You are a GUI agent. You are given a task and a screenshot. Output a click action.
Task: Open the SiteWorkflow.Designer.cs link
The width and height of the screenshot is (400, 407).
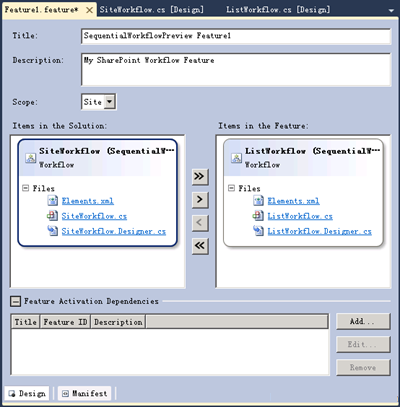tap(114, 231)
